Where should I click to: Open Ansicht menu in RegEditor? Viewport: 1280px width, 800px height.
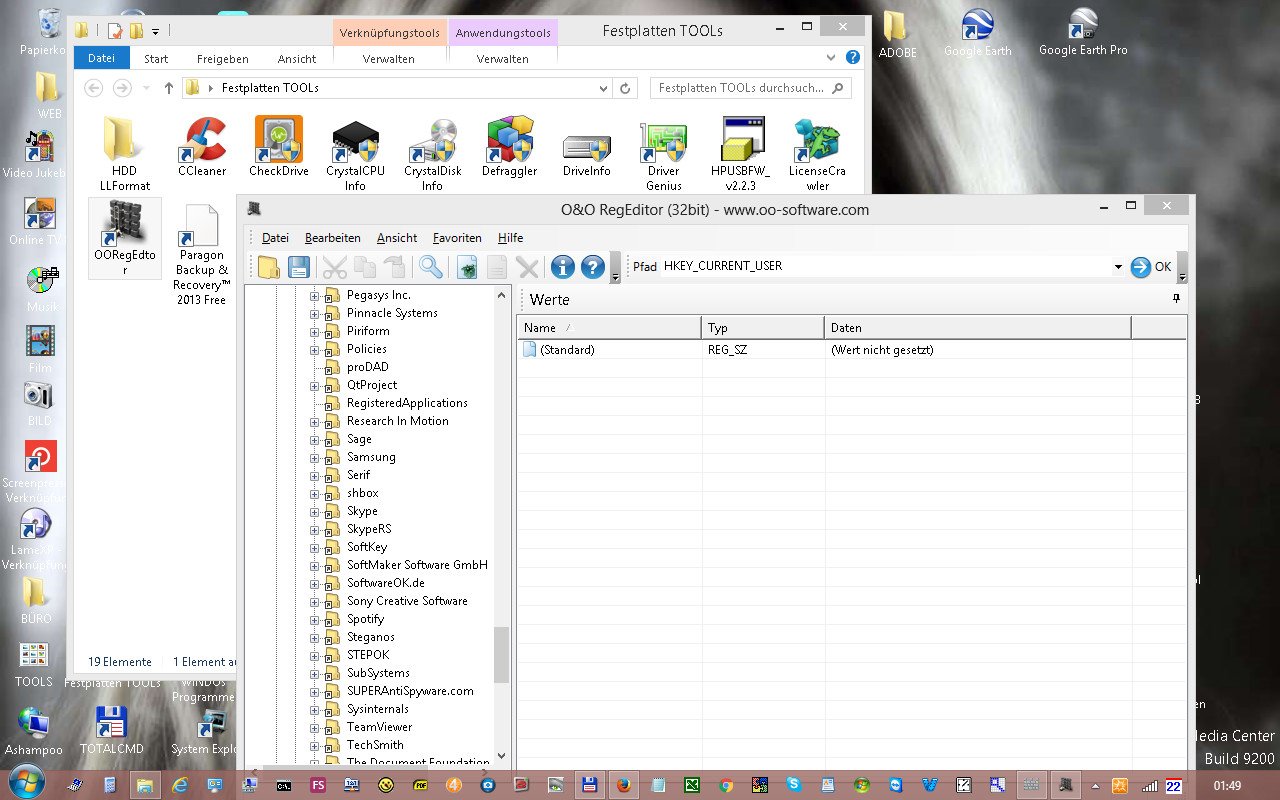(x=397, y=238)
